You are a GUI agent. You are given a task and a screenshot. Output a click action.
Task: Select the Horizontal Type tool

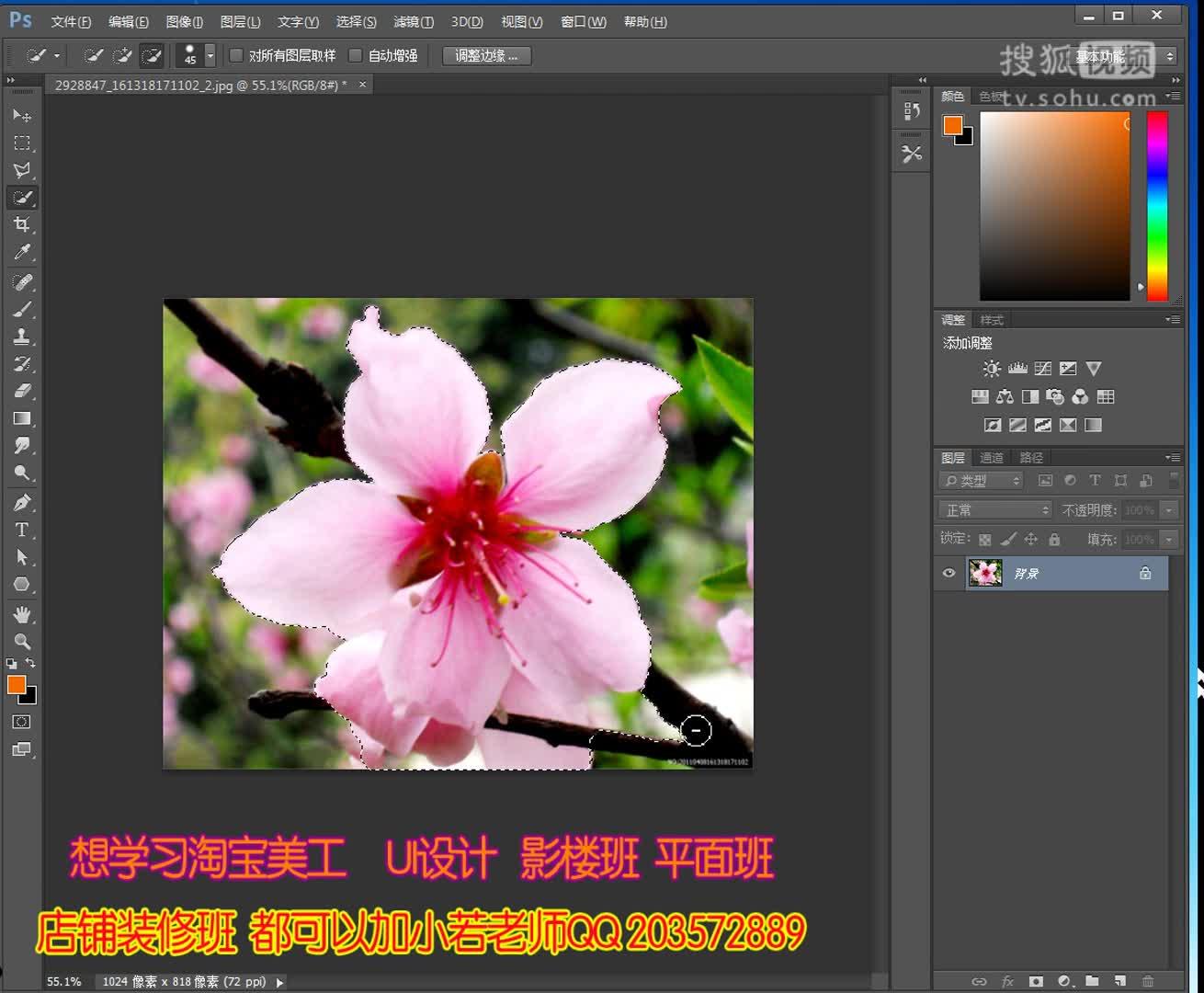point(22,529)
